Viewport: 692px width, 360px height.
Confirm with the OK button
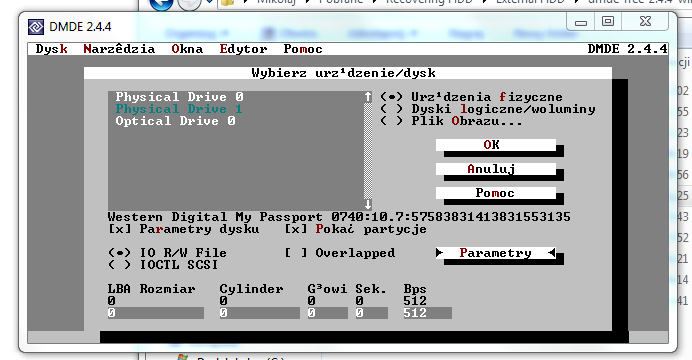tap(496, 145)
